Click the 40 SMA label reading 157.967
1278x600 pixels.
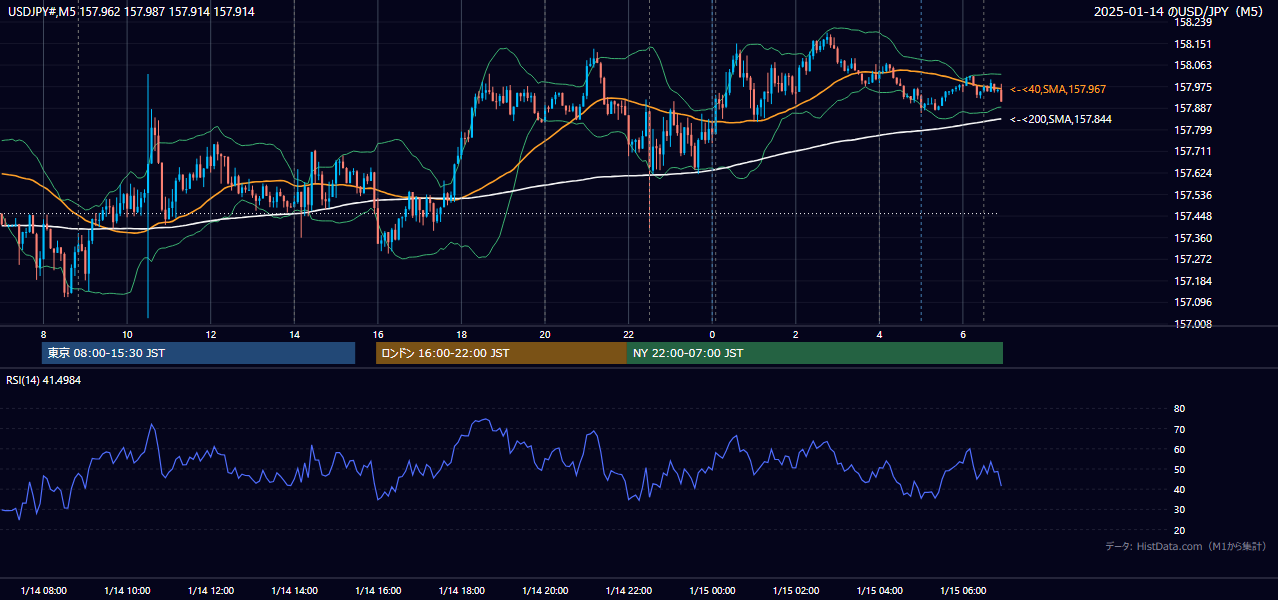pos(1058,90)
